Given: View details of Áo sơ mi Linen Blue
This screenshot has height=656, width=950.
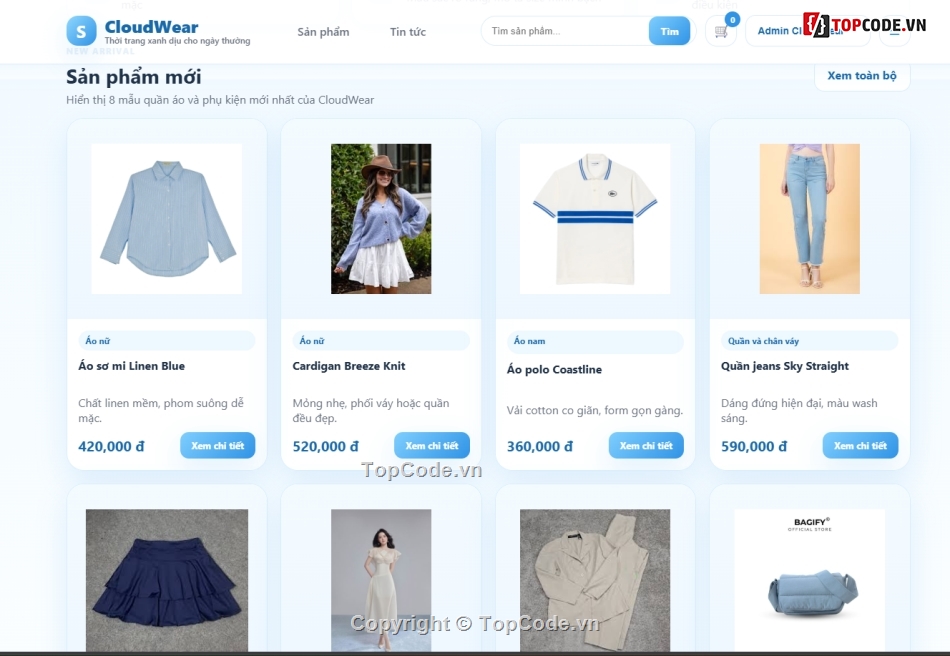Looking at the screenshot, I should point(218,445).
